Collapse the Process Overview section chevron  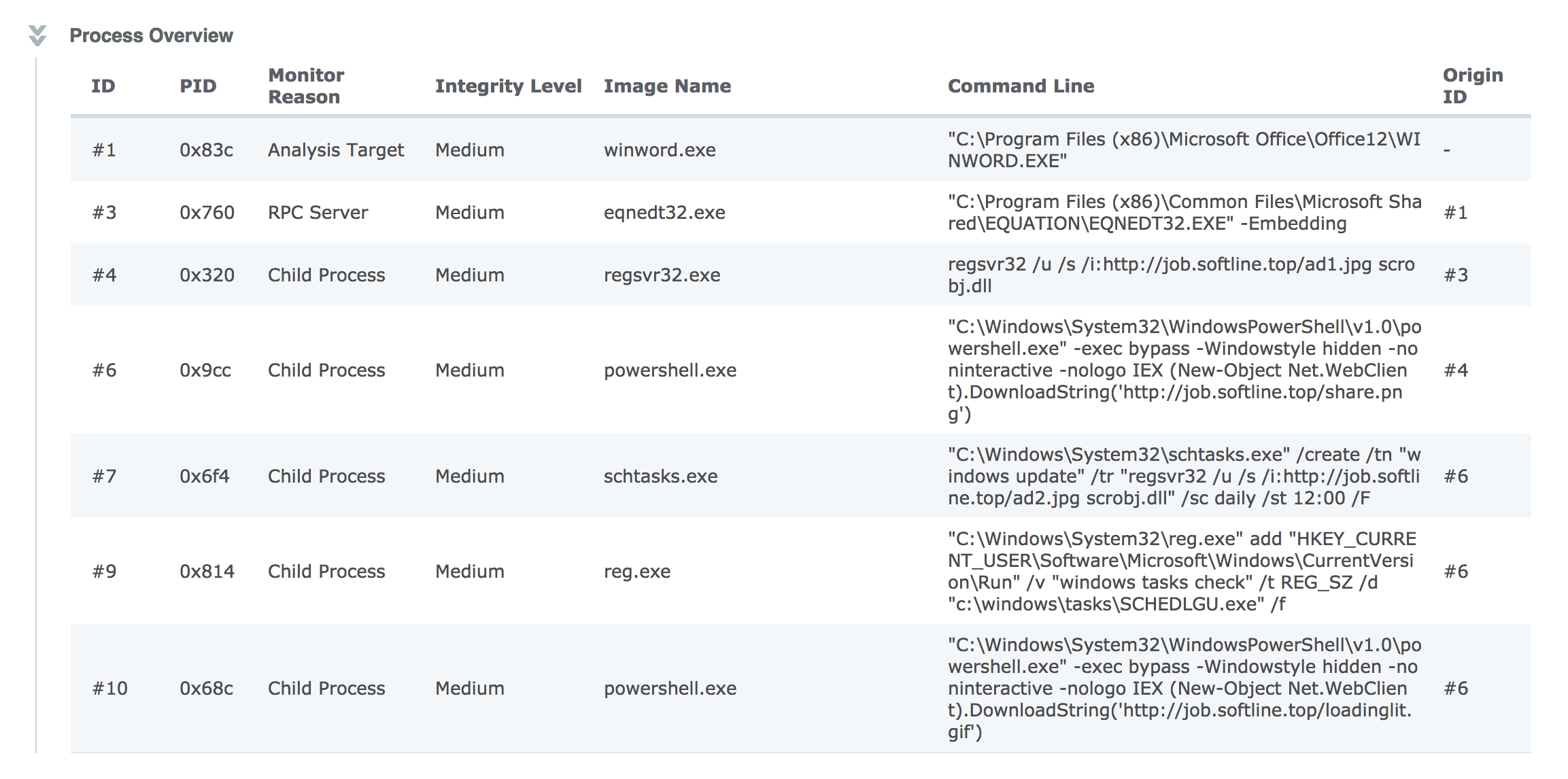click(x=37, y=35)
